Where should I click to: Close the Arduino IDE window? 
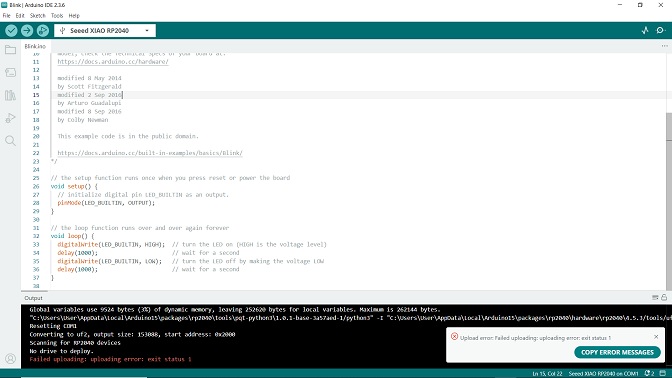point(661,5)
